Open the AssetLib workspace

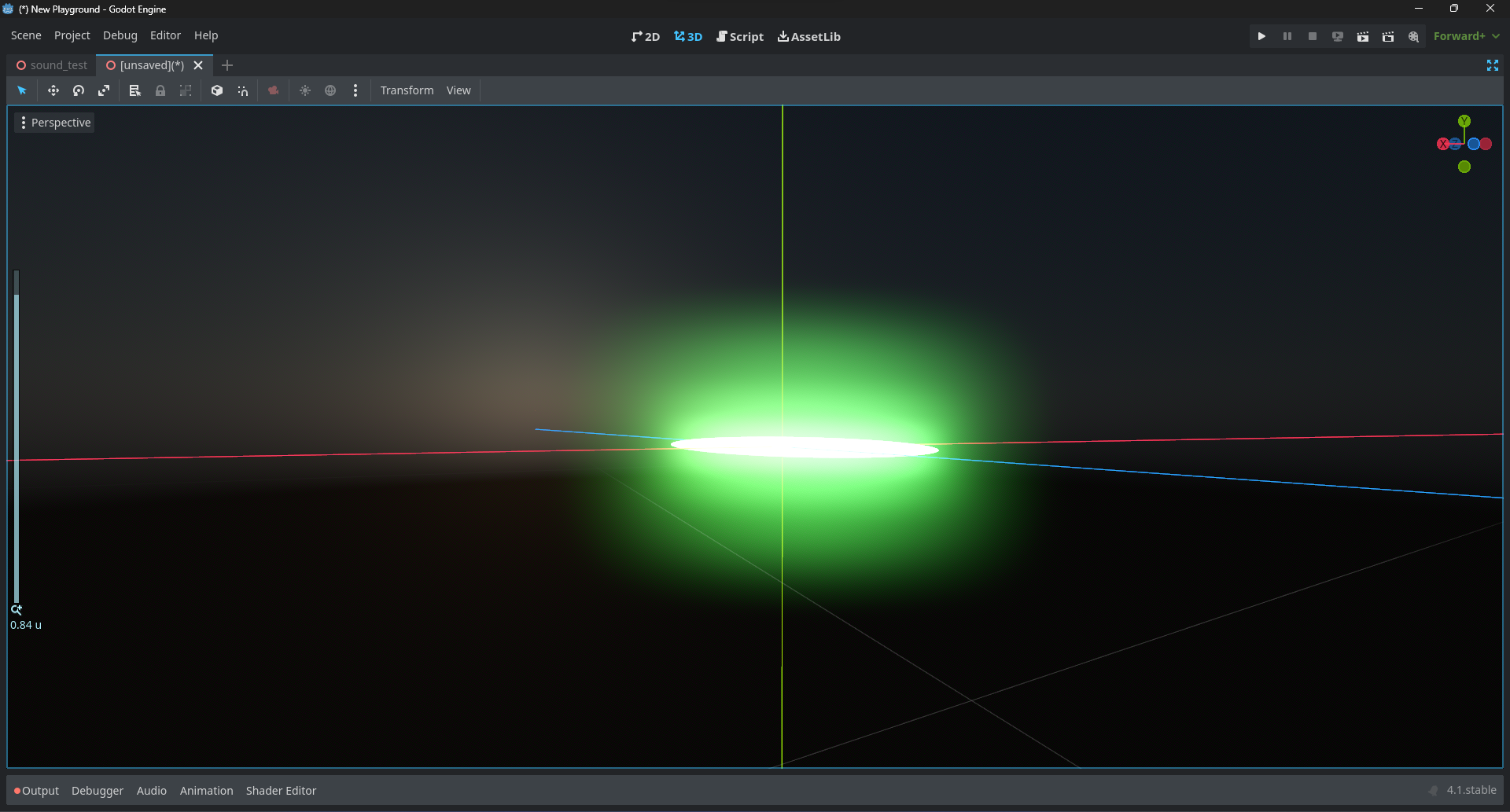[x=808, y=36]
